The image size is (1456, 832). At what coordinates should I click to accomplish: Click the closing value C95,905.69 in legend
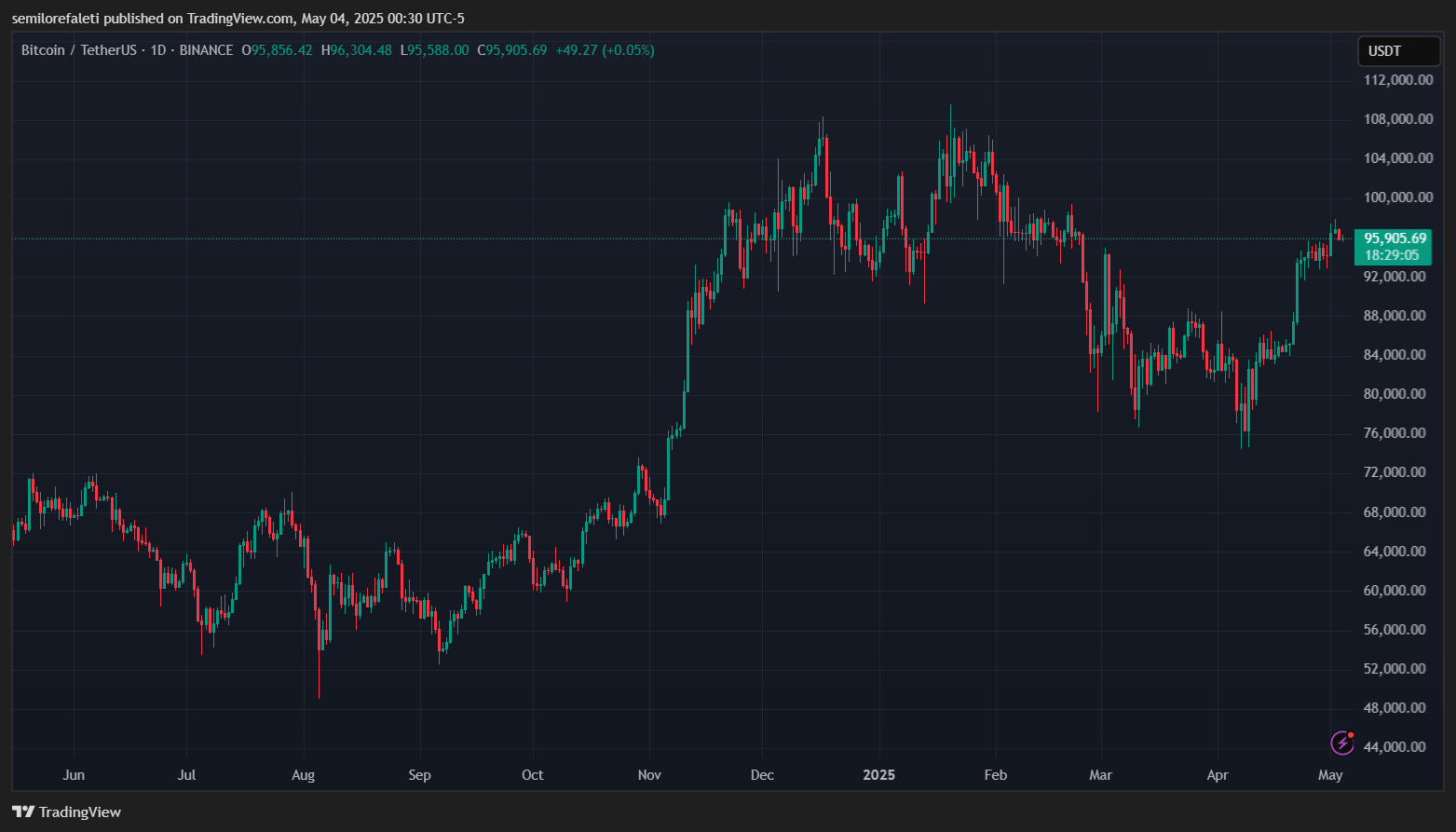pos(511,50)
